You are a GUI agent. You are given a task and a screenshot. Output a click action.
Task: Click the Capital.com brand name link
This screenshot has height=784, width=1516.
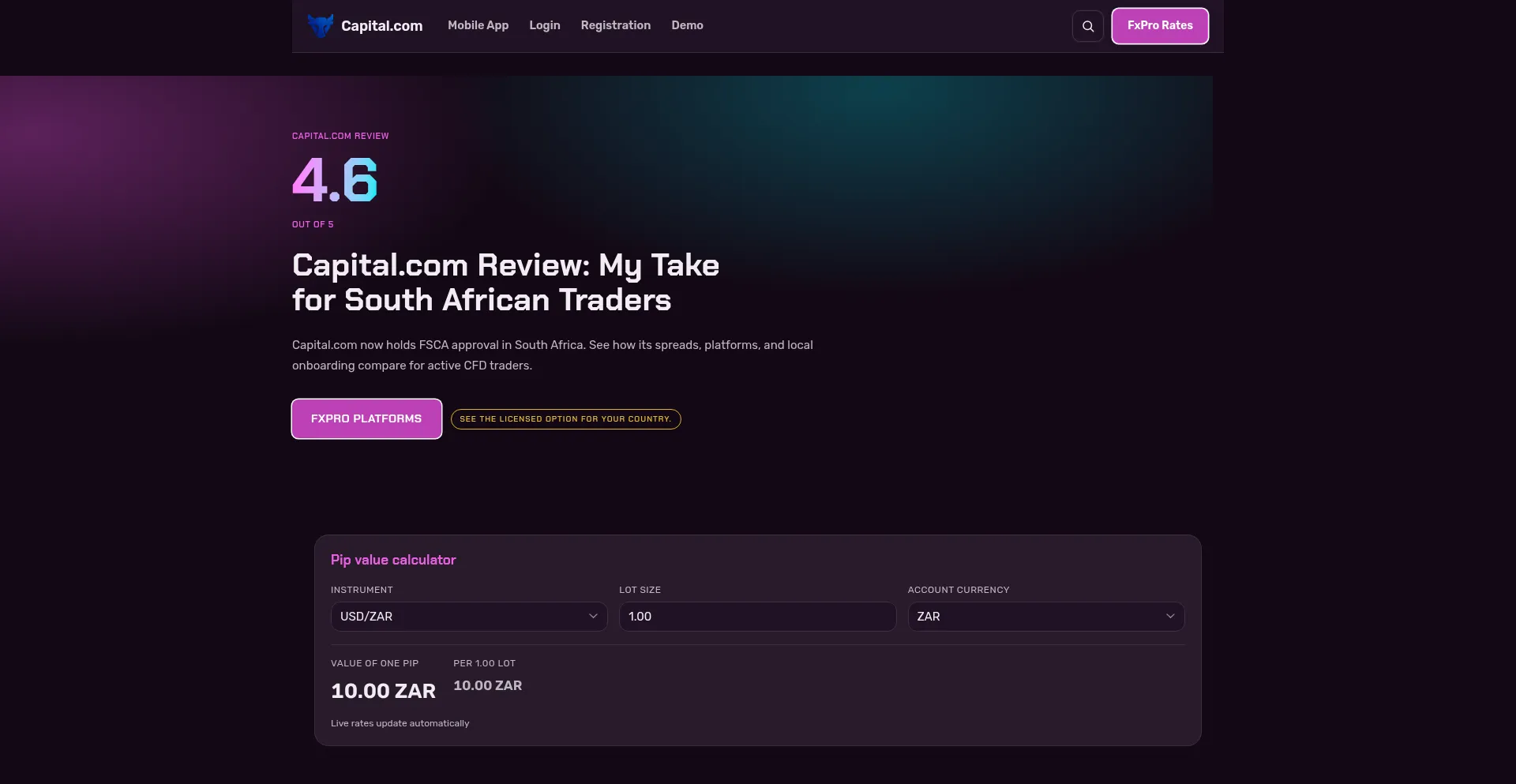click(382, 26)
